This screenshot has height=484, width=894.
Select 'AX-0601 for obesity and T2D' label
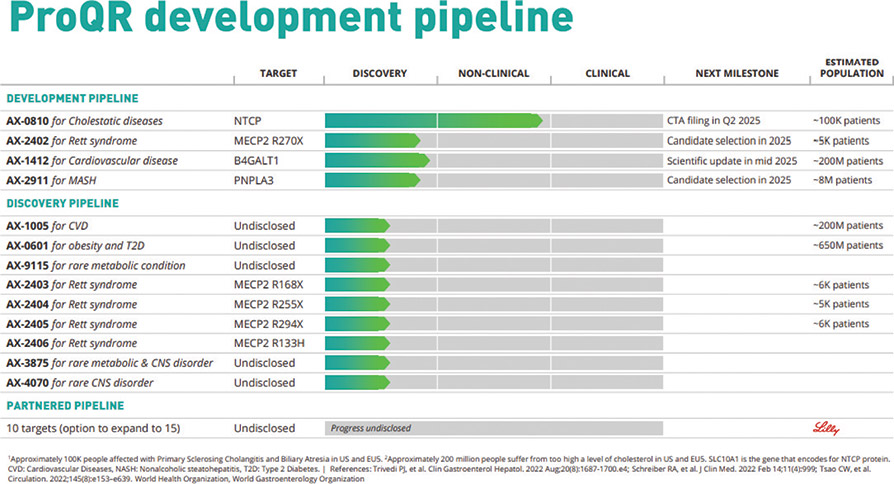coord(75,246)
